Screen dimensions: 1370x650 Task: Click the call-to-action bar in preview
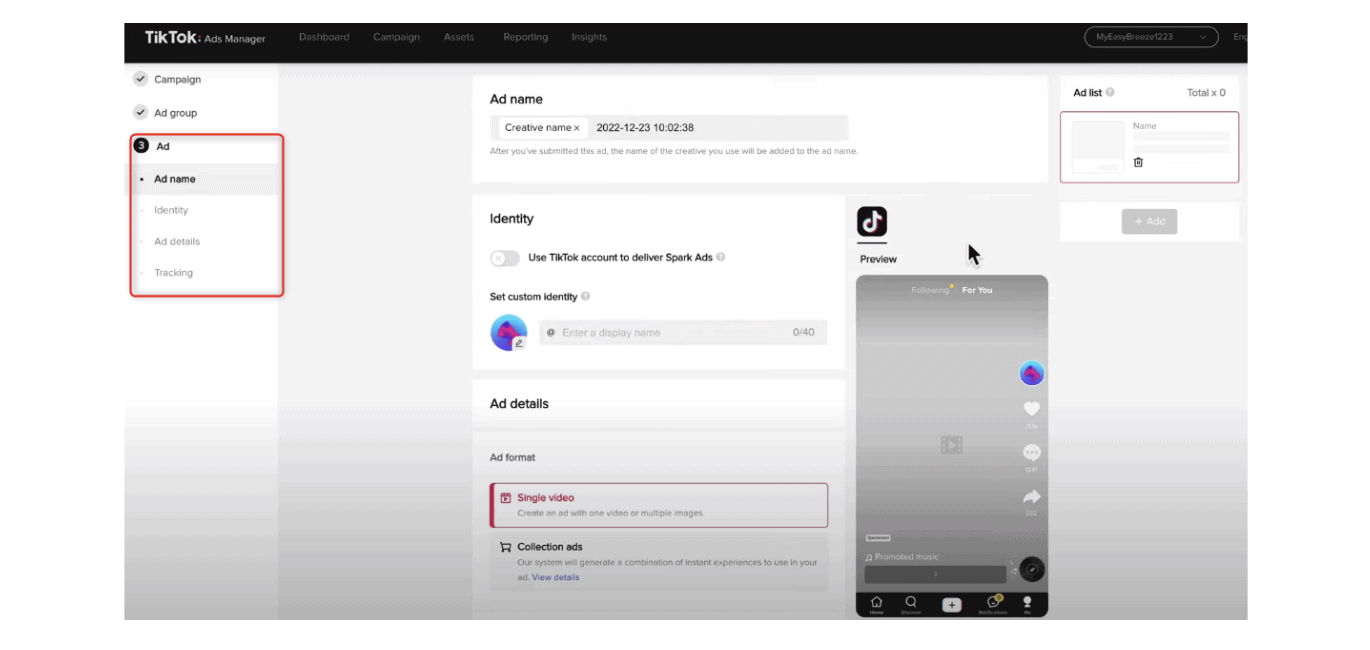(936, 574)
